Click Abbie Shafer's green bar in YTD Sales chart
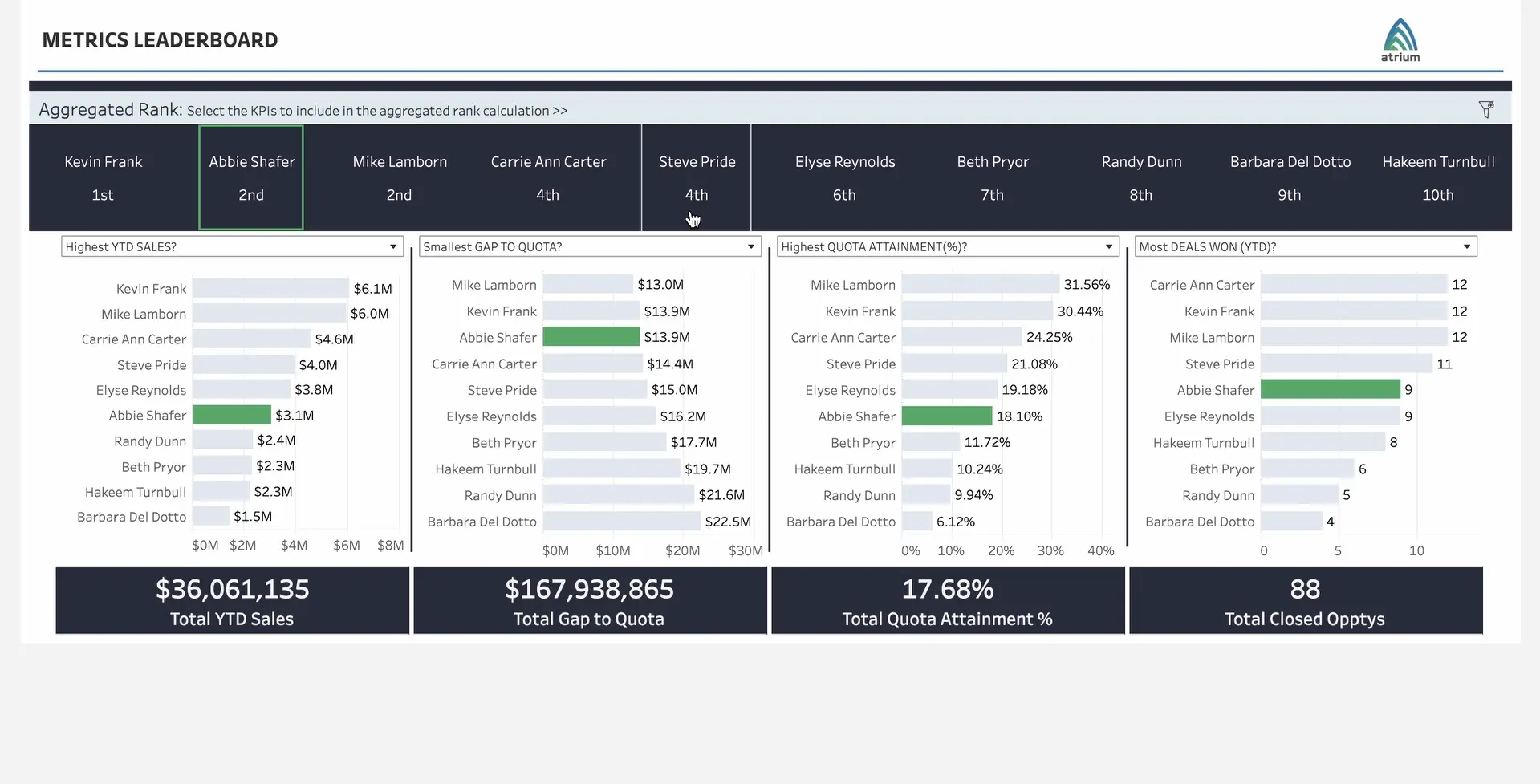 [232, 415]
